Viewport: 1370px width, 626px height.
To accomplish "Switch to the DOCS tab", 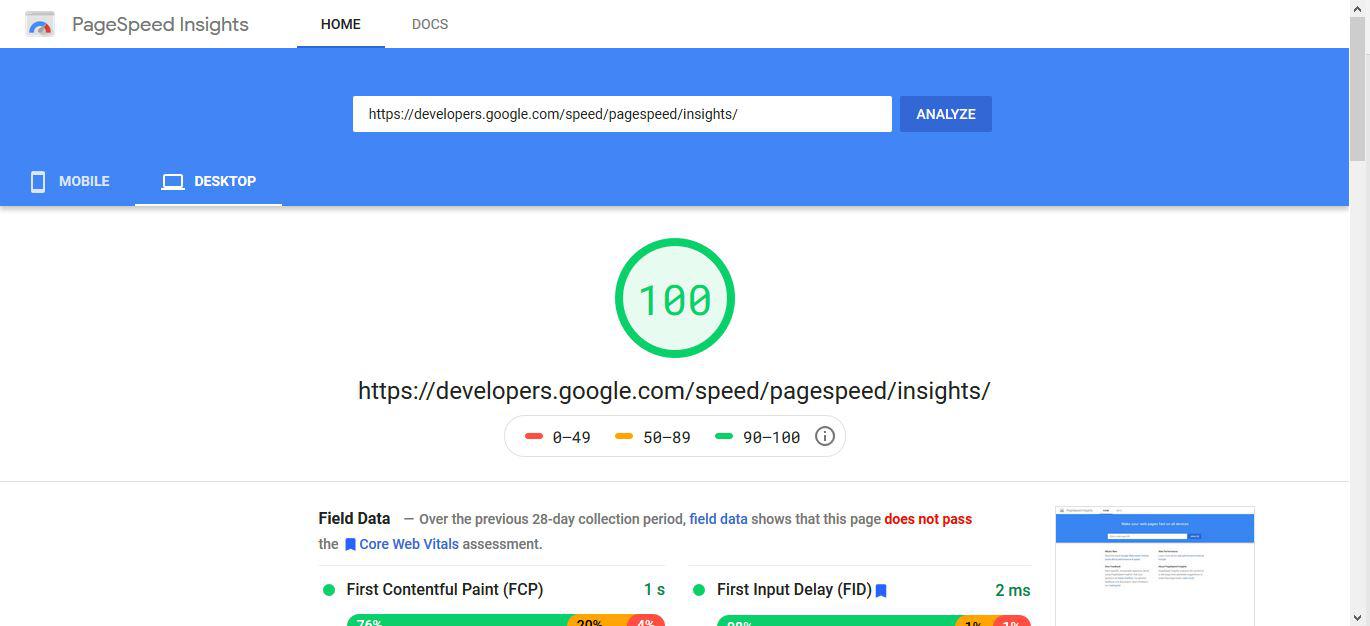I will click(430, 24).
